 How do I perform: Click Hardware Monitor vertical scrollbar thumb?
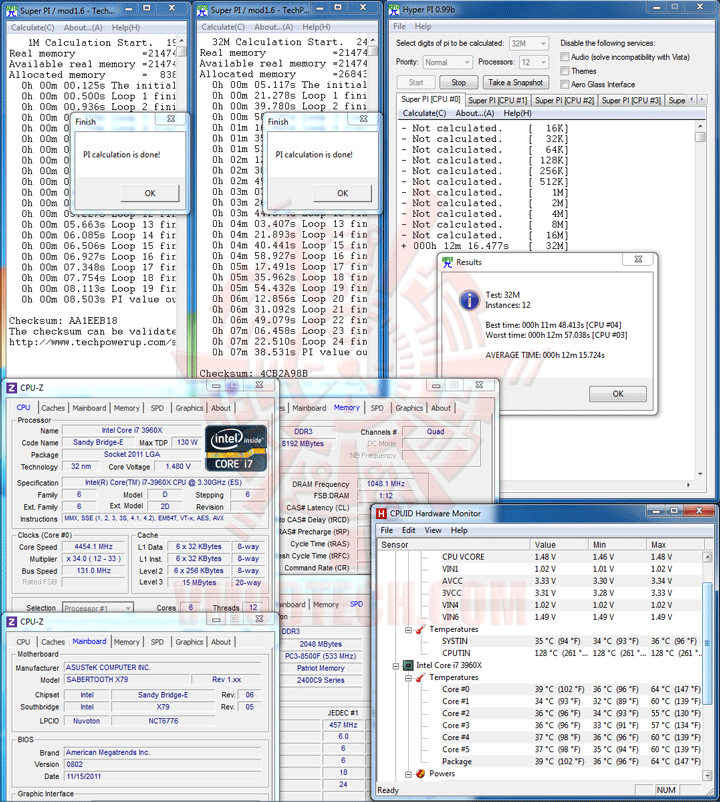click(707, 644)
